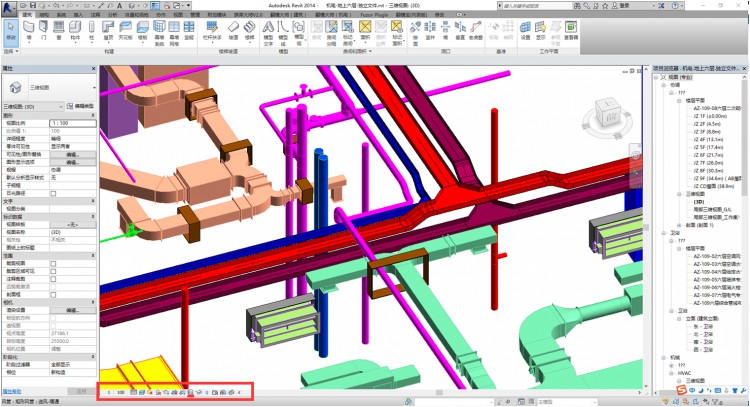Open the 属性帮助 link
750x407 pixels.
coord(12,391)
